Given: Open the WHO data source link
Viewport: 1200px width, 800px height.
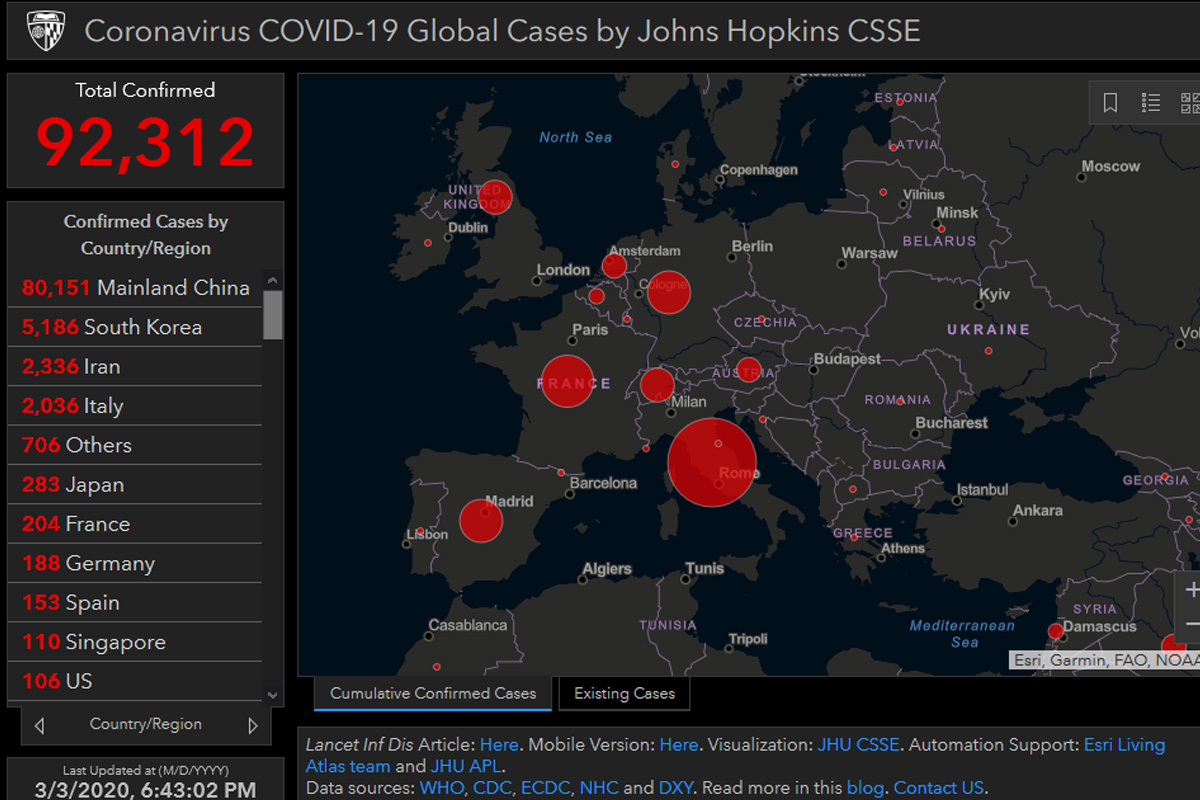Looking at the screenshot, I should point(442,789).
